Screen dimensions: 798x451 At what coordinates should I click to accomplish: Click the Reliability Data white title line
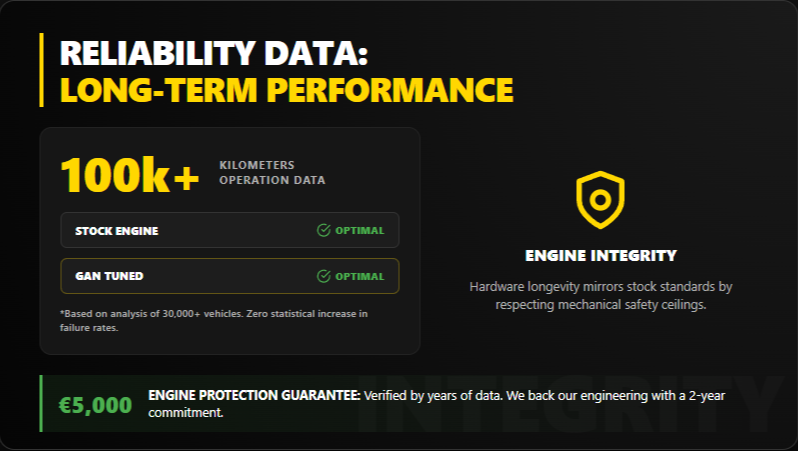[x=216, y=53]
